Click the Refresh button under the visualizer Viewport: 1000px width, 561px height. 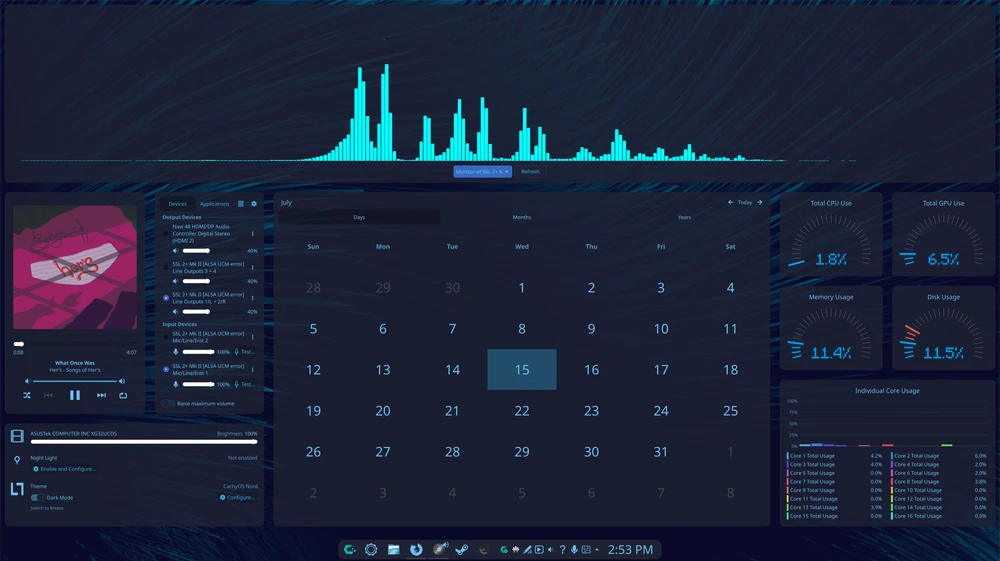coord(530,171)
